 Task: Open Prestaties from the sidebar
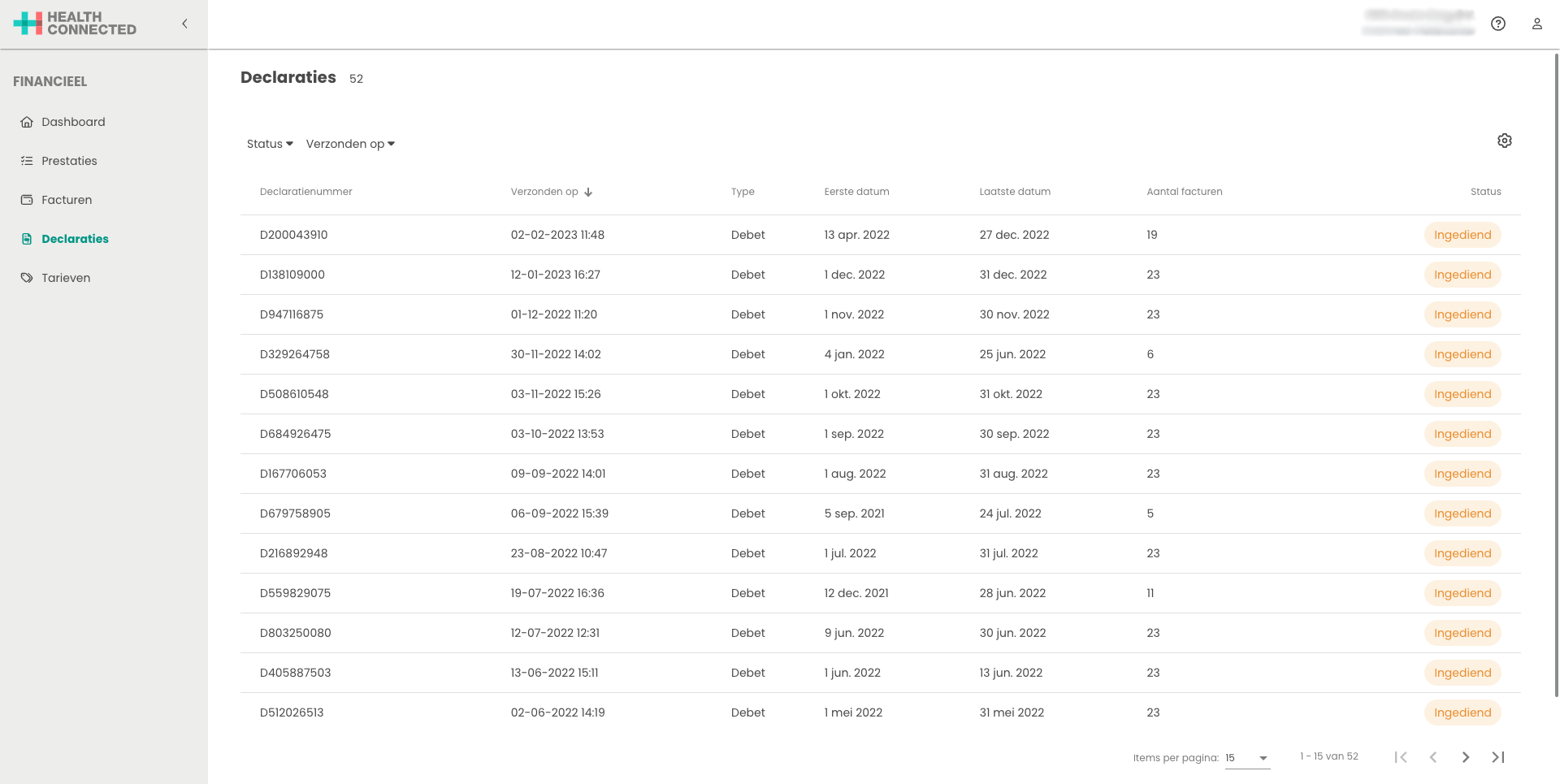(69, 161)
